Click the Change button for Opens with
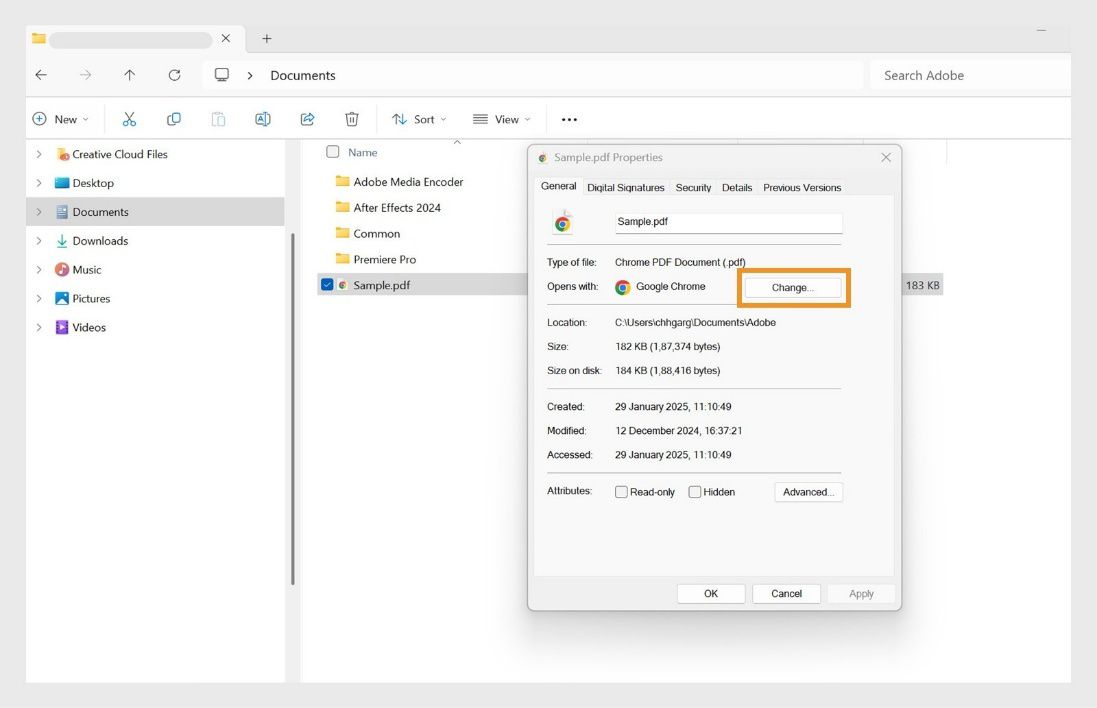This screenshot has height=708, width=1097. click(x=793, y=286)
